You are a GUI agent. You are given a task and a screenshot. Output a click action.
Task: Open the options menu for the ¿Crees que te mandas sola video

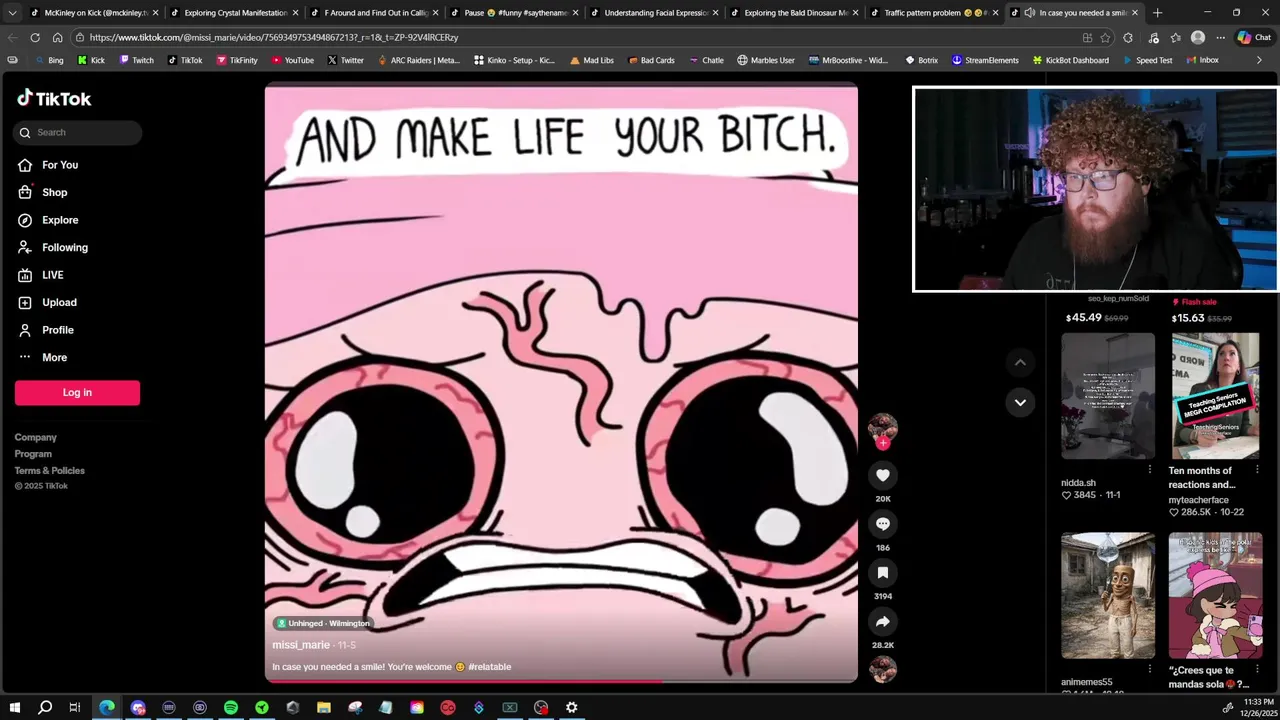(1257, 670)
